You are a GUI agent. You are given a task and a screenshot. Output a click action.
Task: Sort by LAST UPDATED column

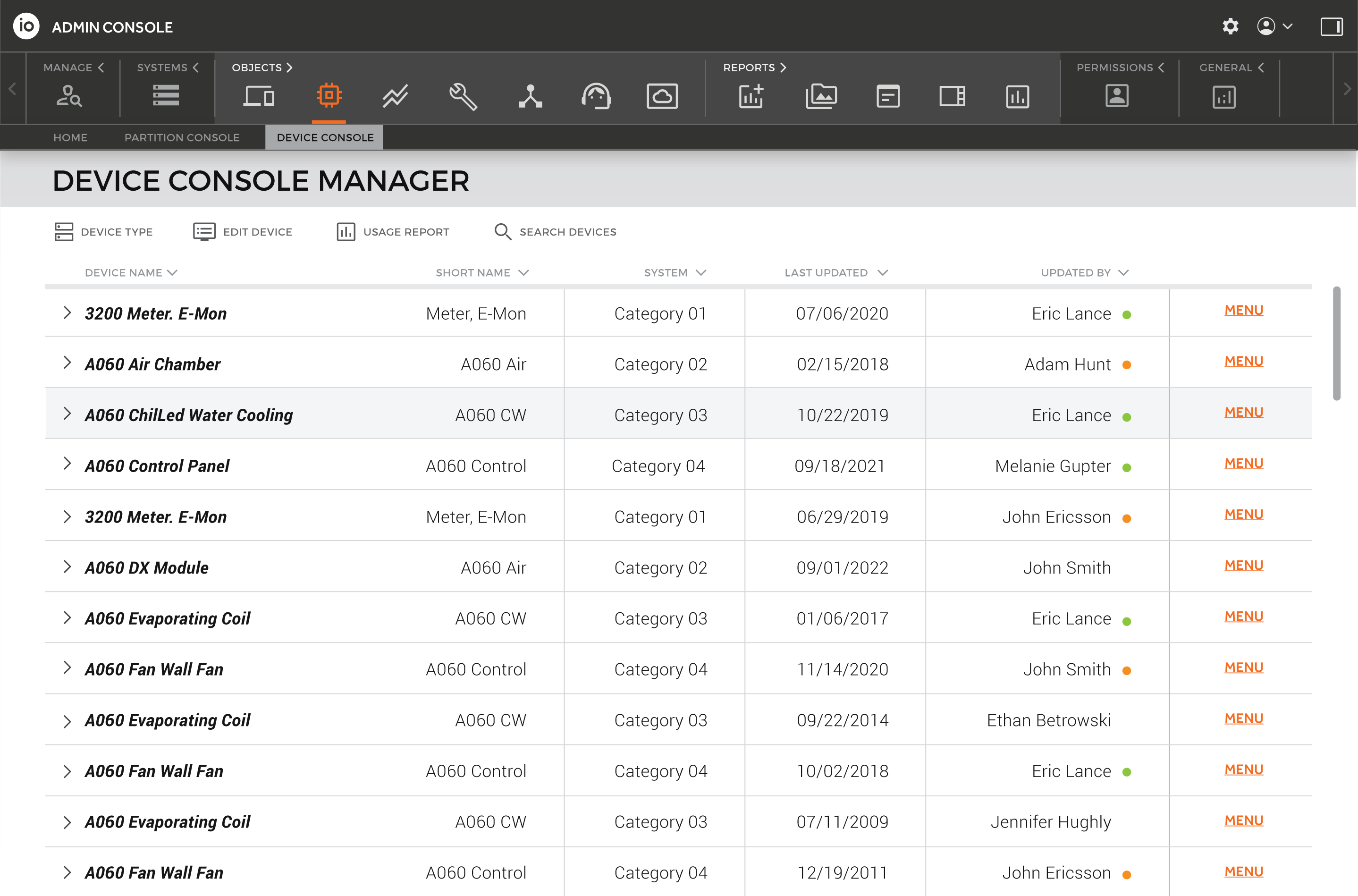(836, 272)
